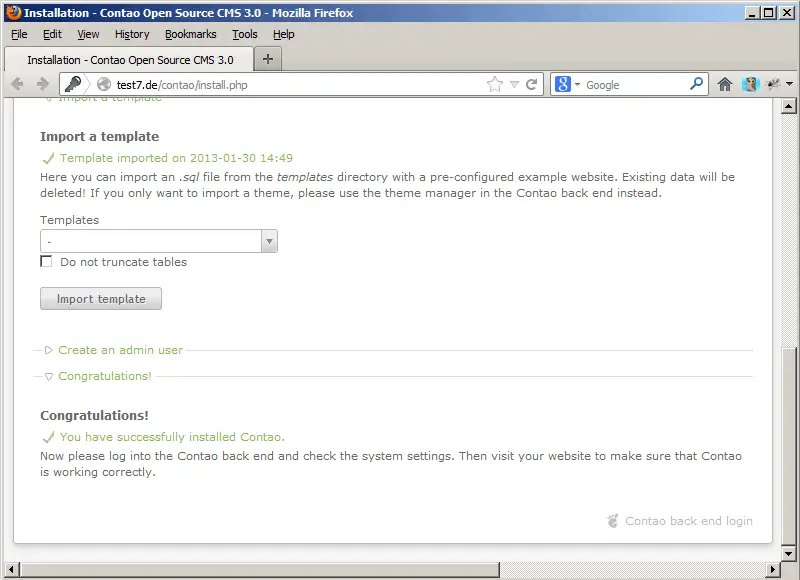Open the Templates dropdown list
Viewport: 800px width, 580px height.
[159, 241]
